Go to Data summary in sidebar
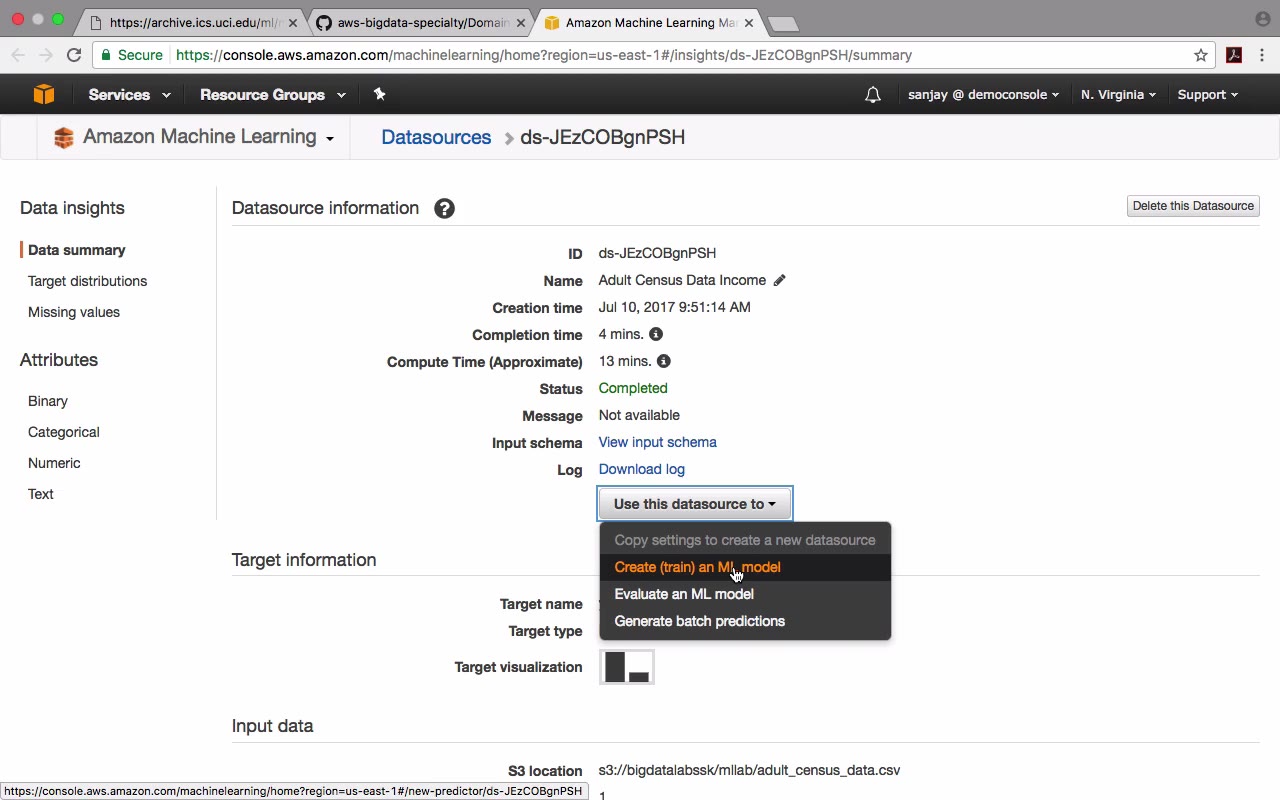The width and height of the screenshot is (1280, 800). (76, 250)
